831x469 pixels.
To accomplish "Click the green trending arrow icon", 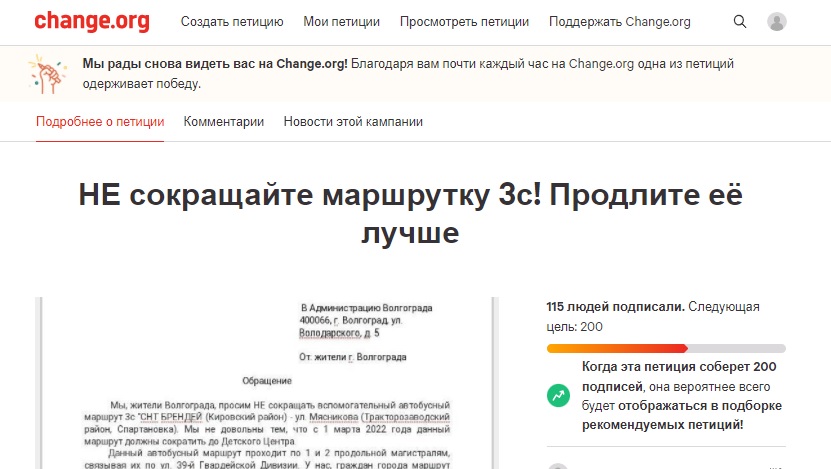I will pos(558,396).
